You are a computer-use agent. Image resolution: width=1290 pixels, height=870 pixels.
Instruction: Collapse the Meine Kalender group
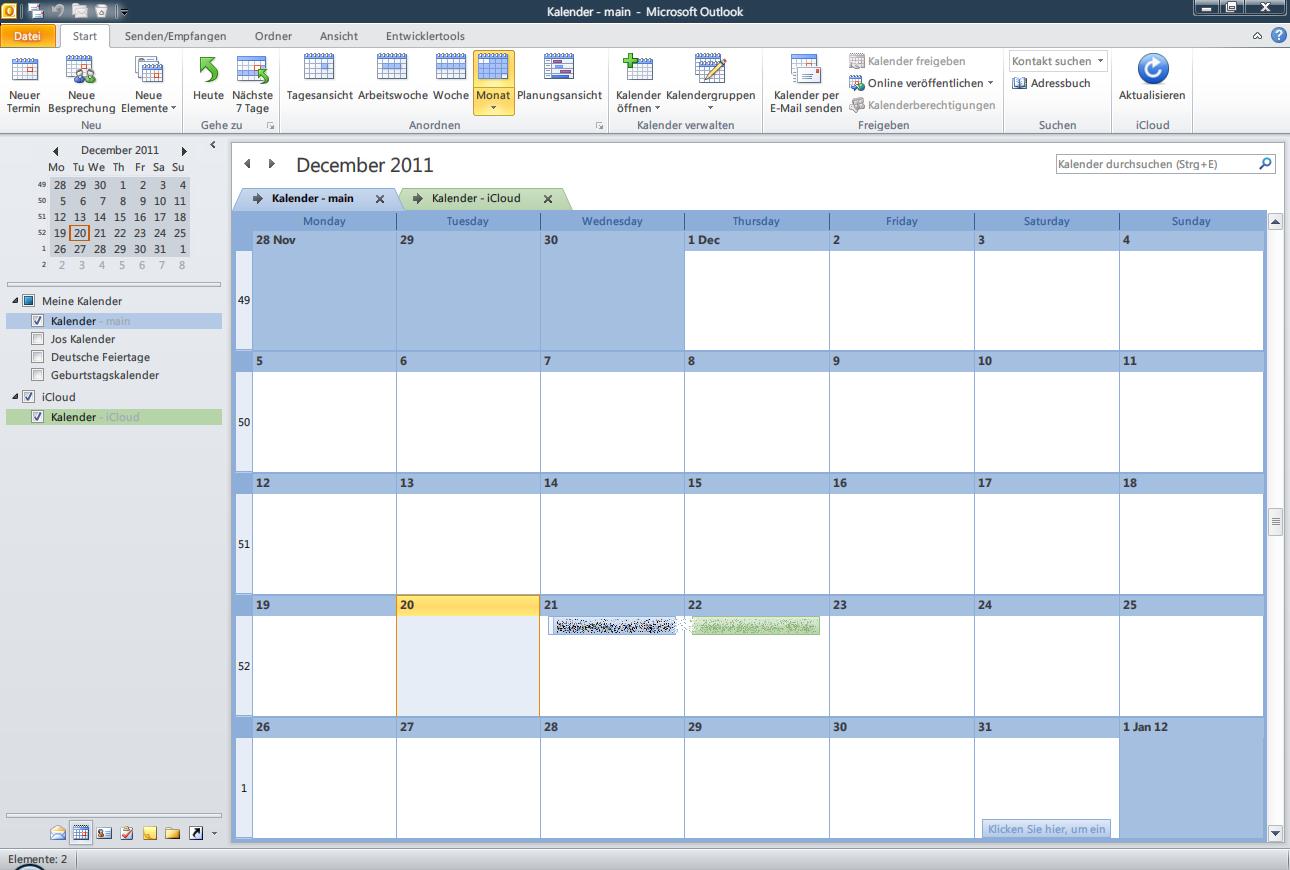15,301
